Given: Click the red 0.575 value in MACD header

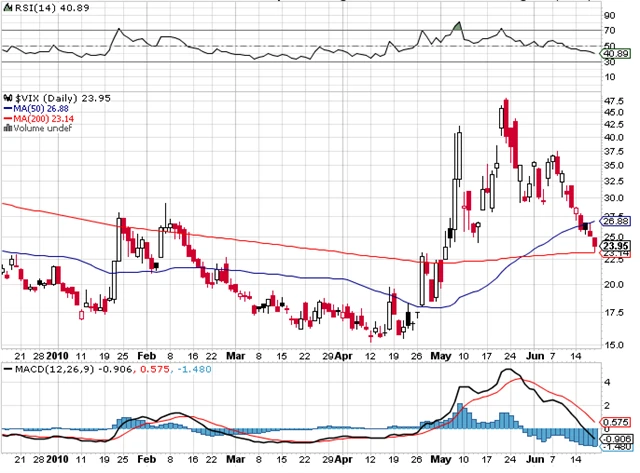Looking at the screenshot, I should [155, 369].
